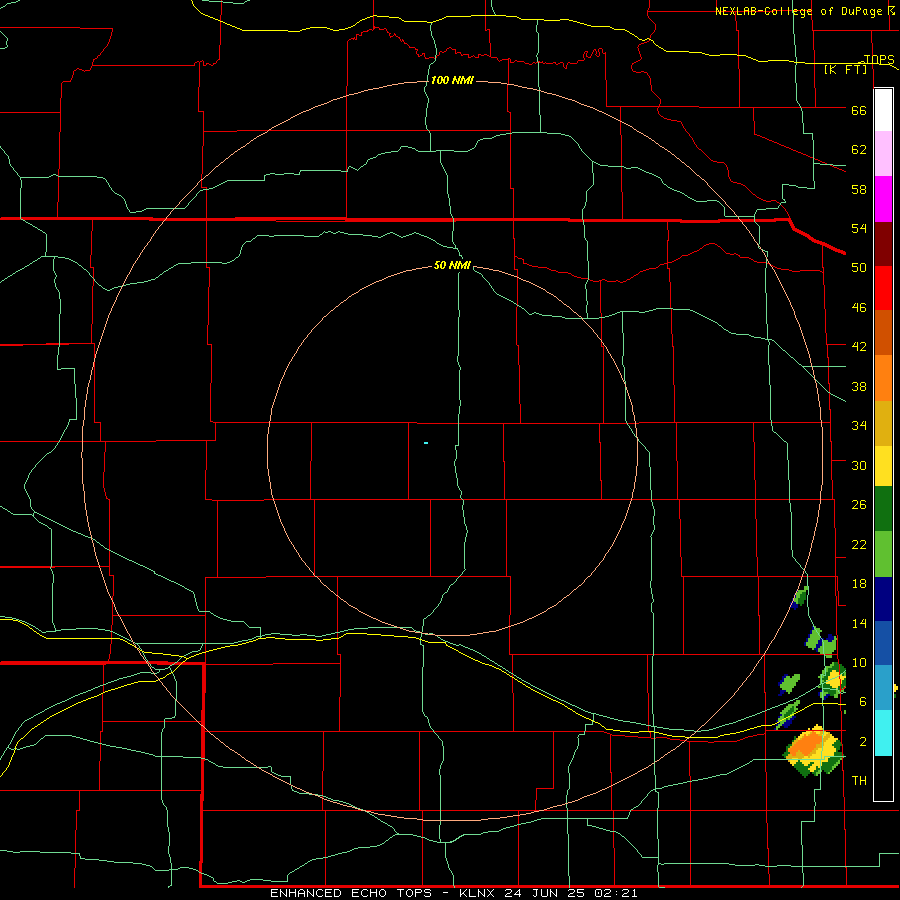Viewport: 900px width, 900px height.
Task: Click the legend value 14
Action: pyautogui.click(x=859, y=623)
